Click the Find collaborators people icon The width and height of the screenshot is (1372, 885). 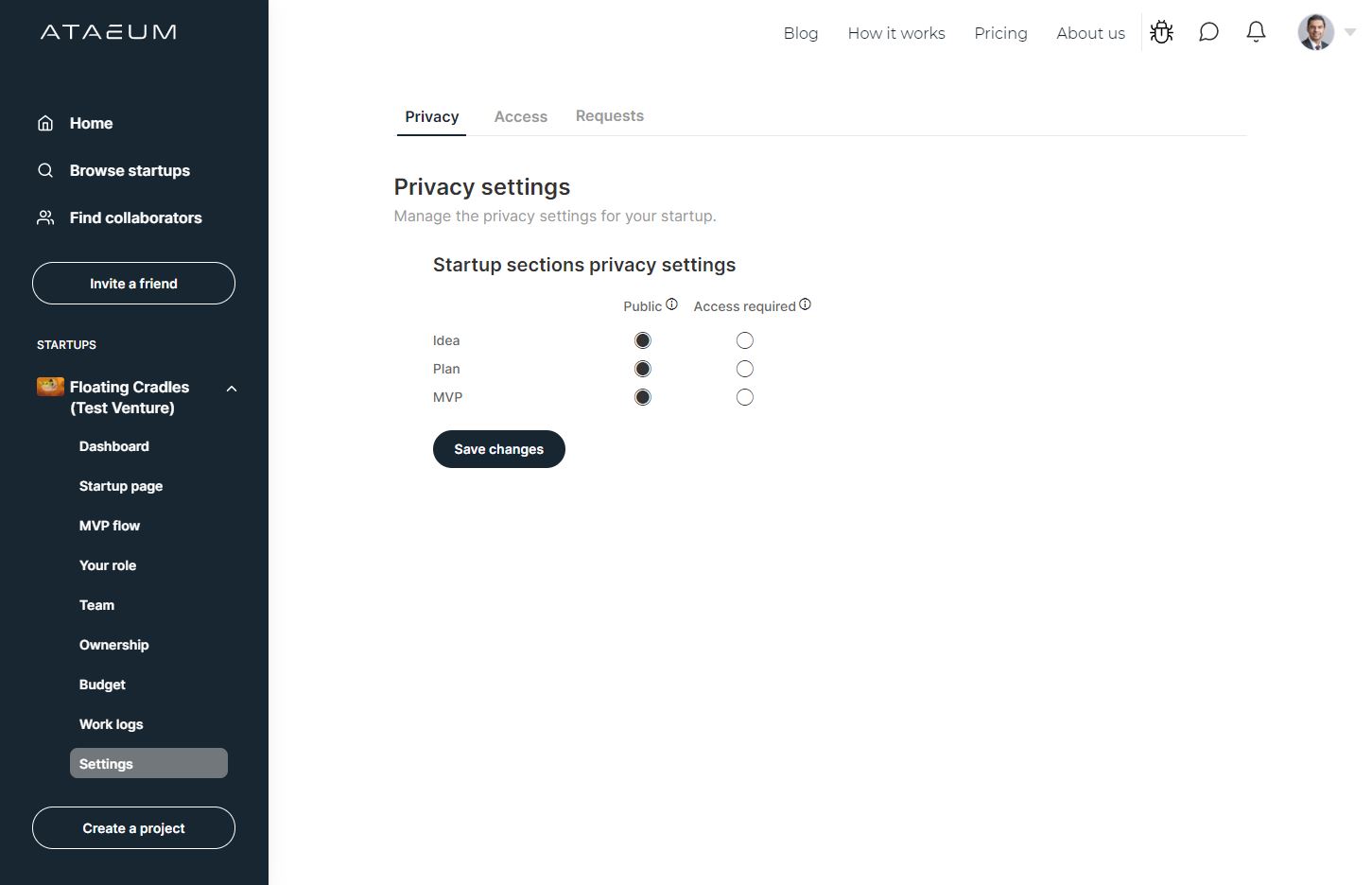[45, 217]
